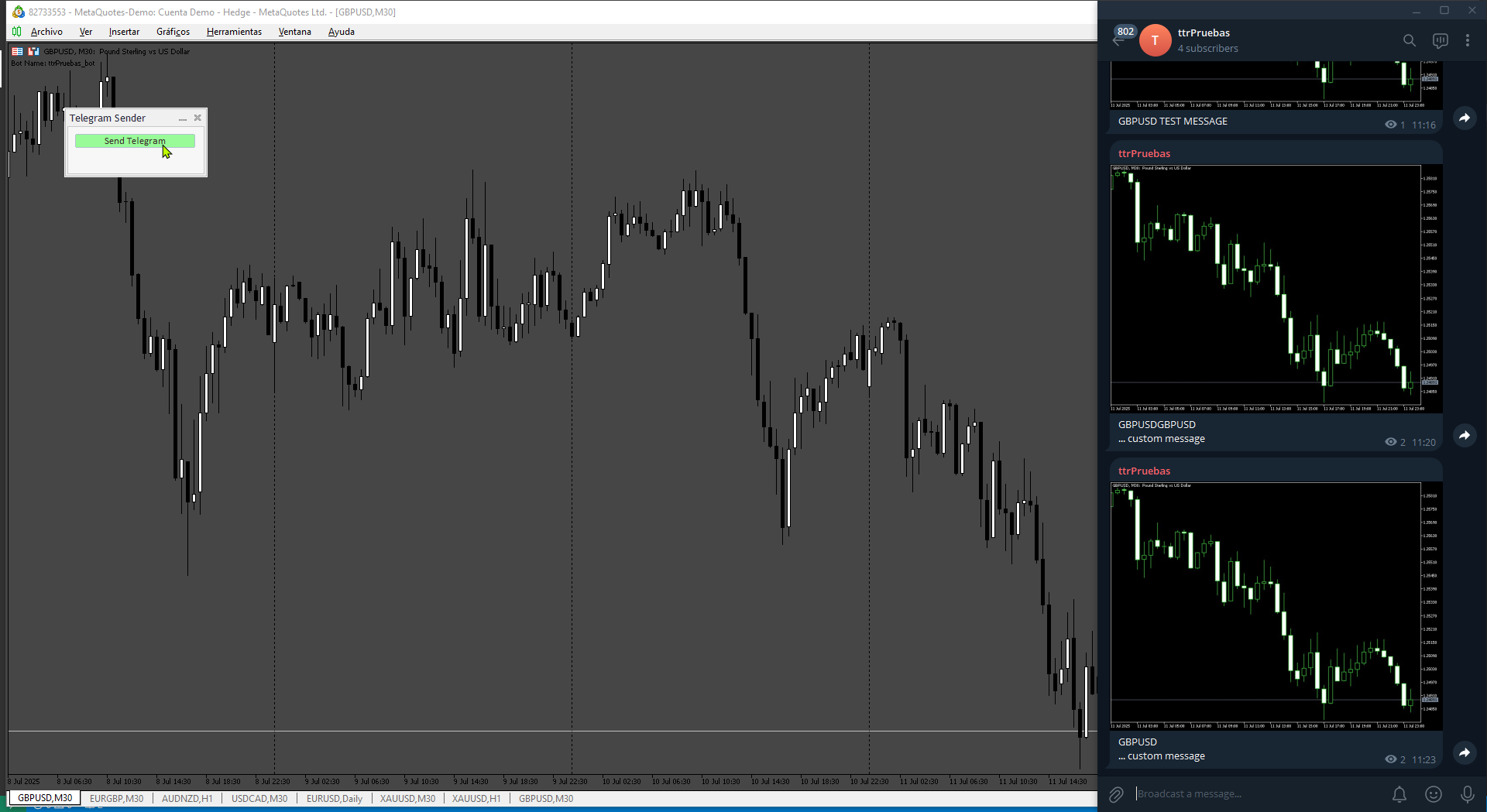Click the table icon in chart header

tap(17, 51)
